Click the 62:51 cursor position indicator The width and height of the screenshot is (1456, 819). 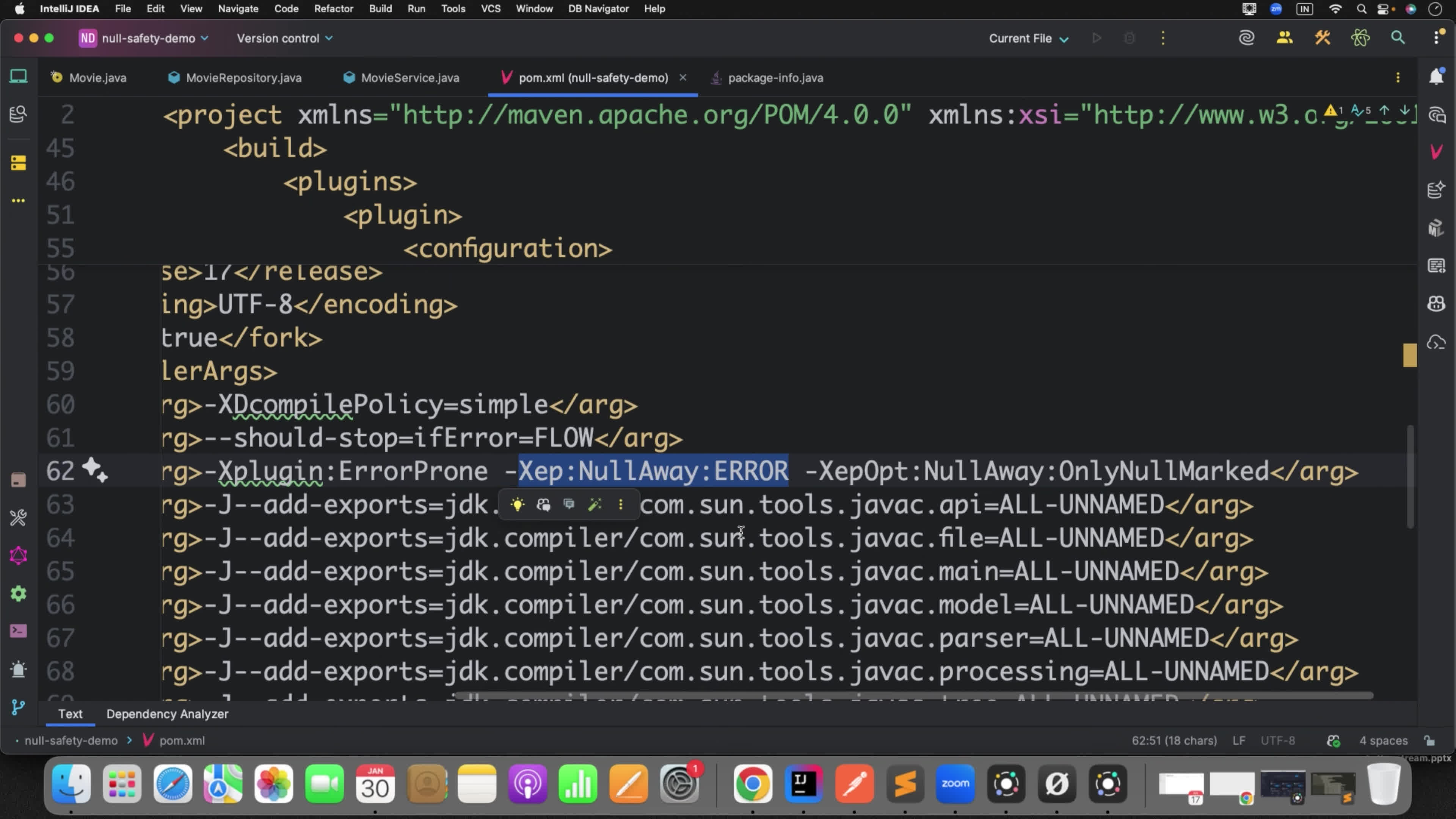[x=1174, y=741]
